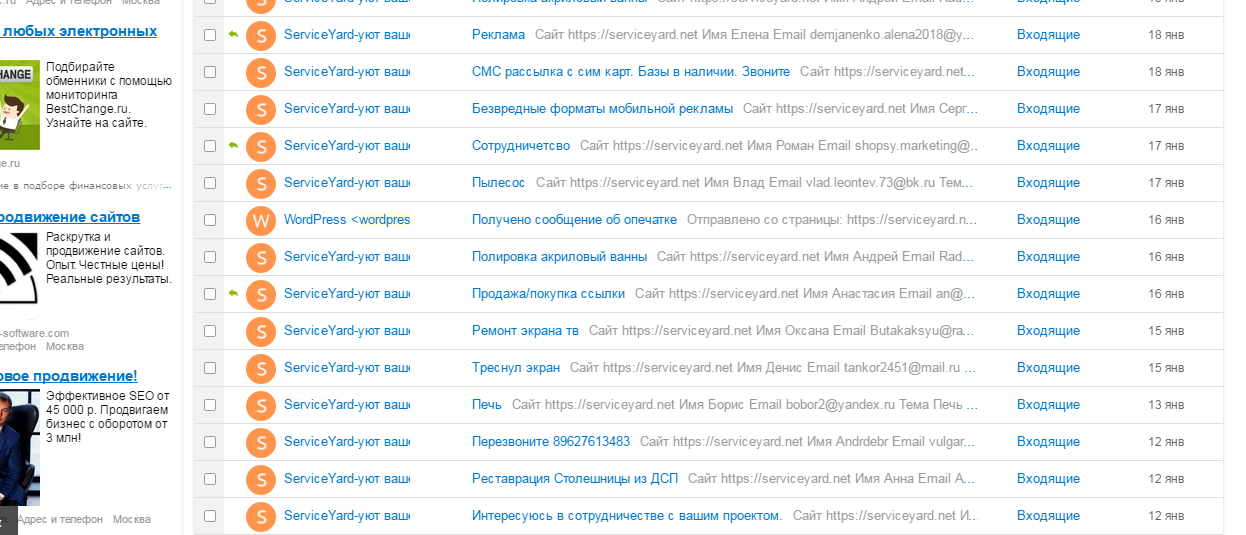The height and width of the screenshot is (535, 1246).
Task: Check the box for Реставрация Столешницы из ДСП
Action: pos(210,479)
